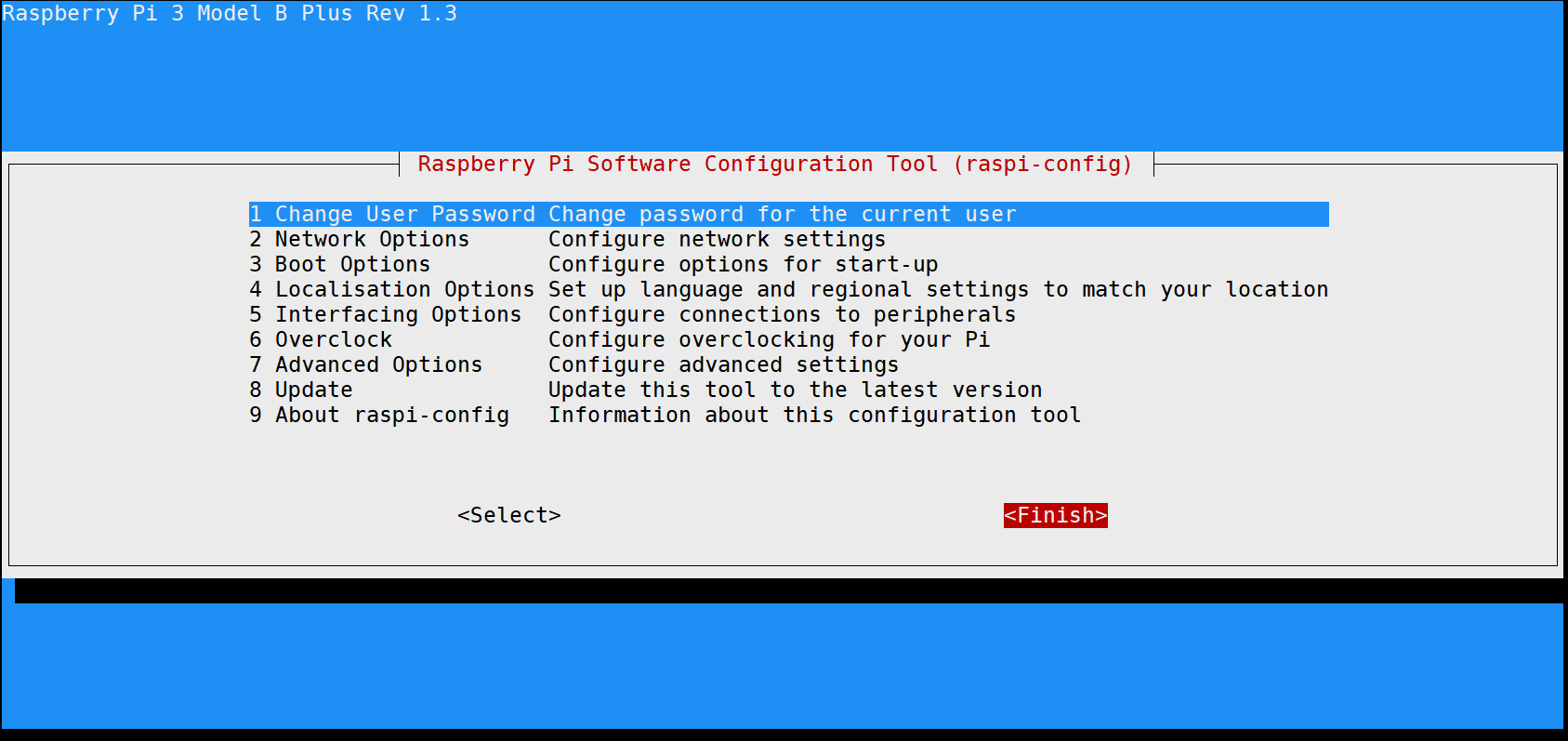Click the raspi-config dialog title text
This screenshot has width=1568, height=741.
(775, 165)
